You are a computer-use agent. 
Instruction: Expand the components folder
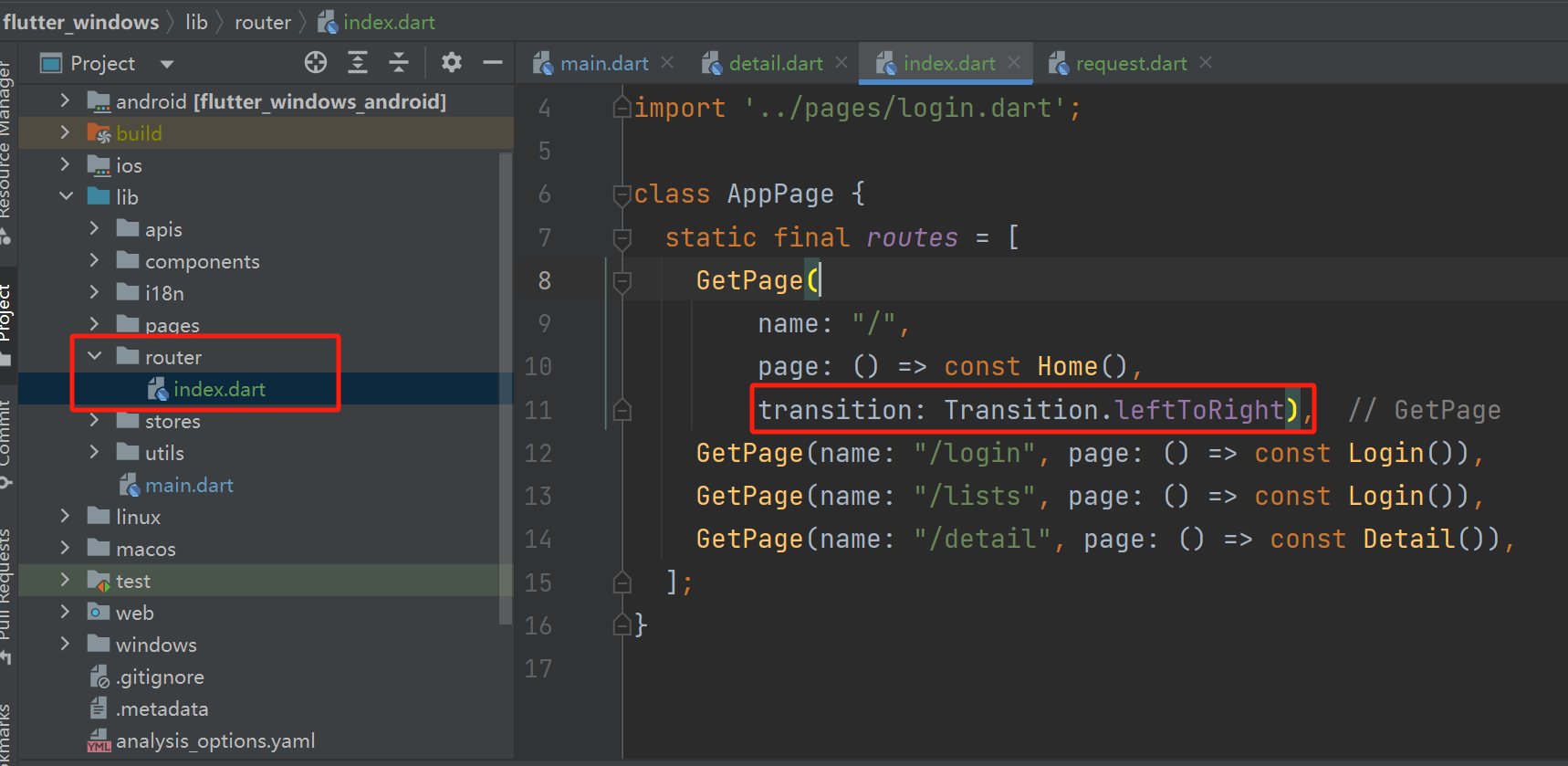(x=94, y=260)
